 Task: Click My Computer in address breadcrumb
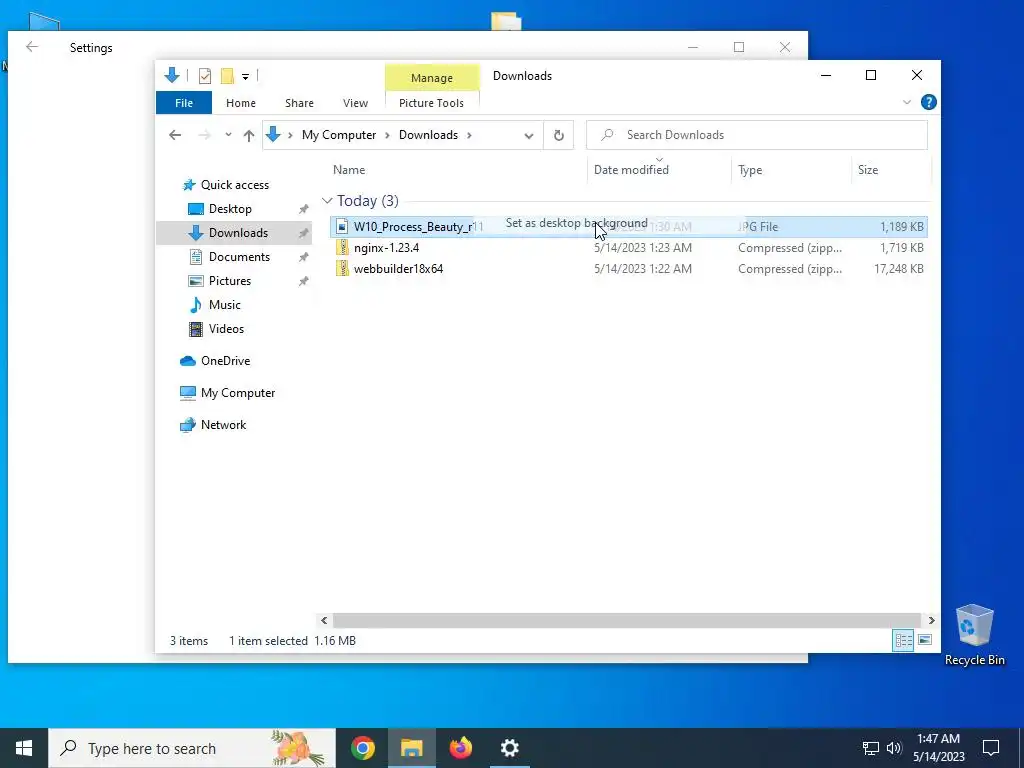coord(339,135)
